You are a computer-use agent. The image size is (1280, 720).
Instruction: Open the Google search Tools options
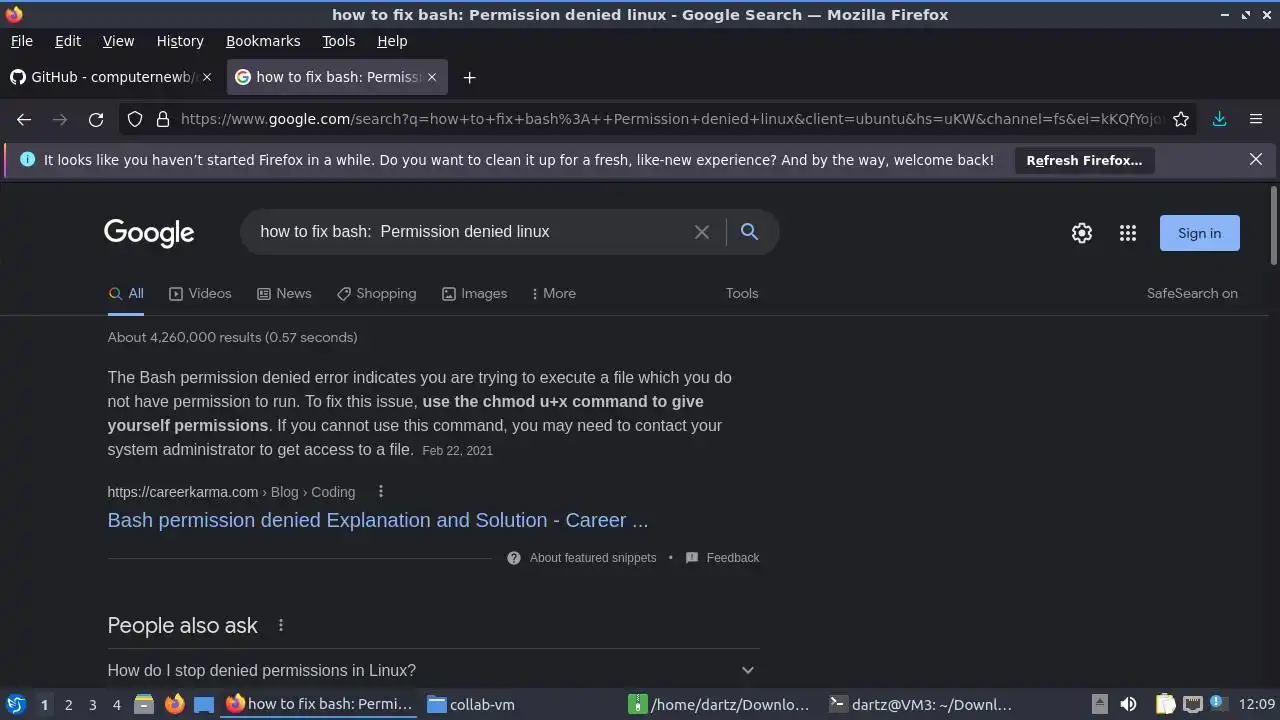pyautogui.click(x=742, y=293)
